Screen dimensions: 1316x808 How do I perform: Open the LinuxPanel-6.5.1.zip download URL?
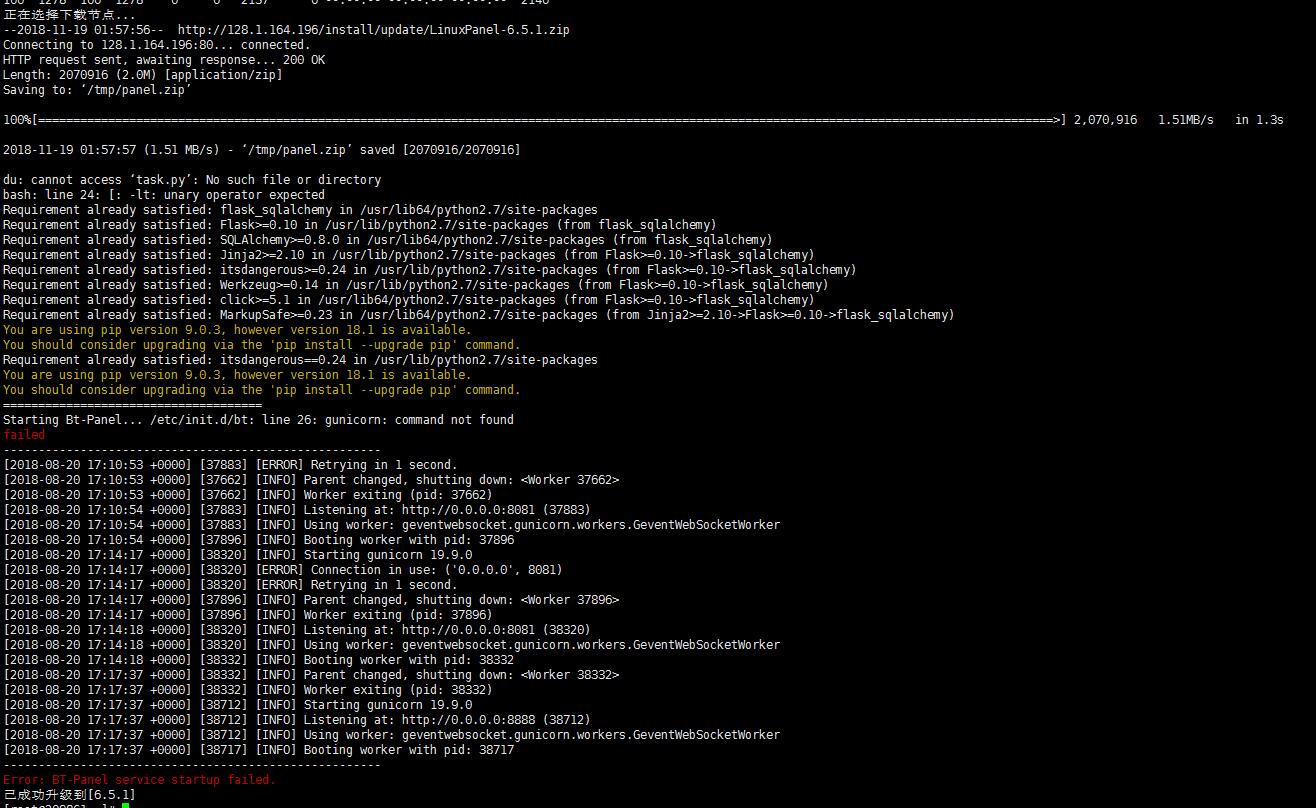pyautogui.click(x=374, y=30)
